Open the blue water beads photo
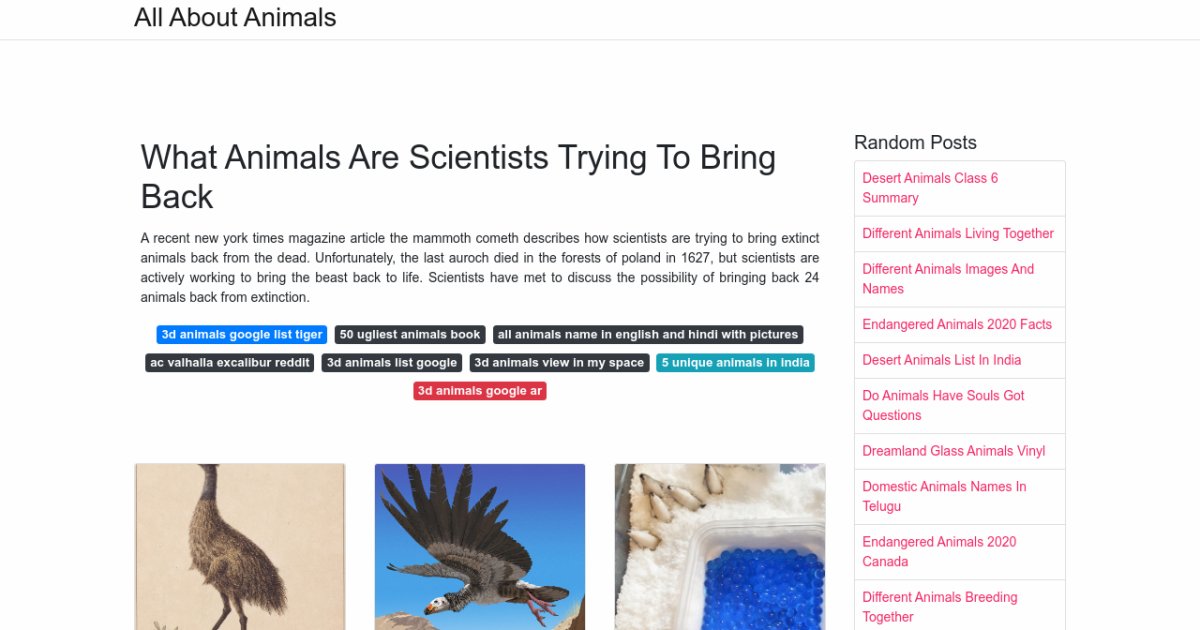 pyautogui.click(x=720, y=546)
